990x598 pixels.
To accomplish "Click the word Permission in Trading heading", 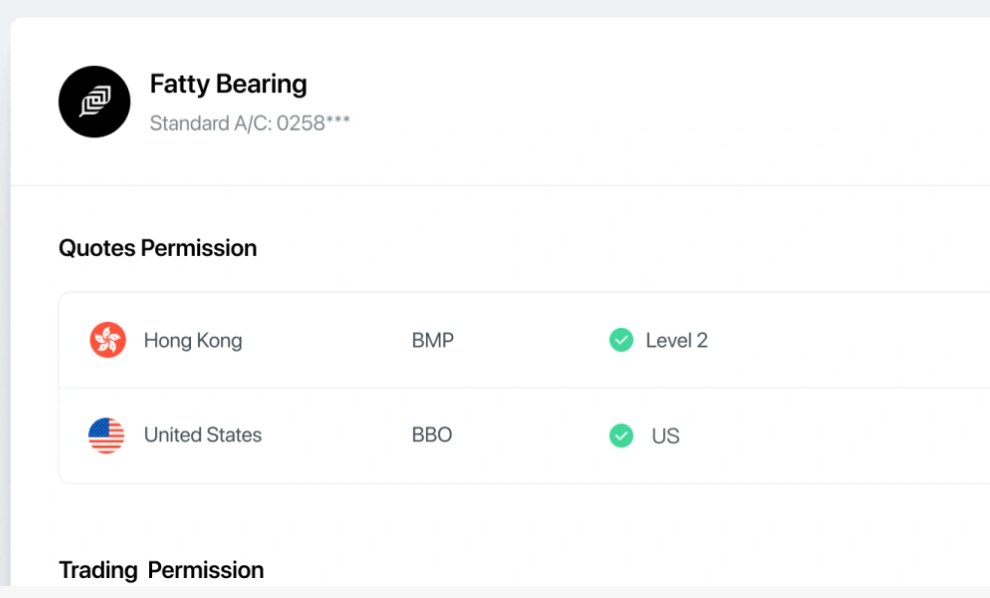I will [206, 570].
